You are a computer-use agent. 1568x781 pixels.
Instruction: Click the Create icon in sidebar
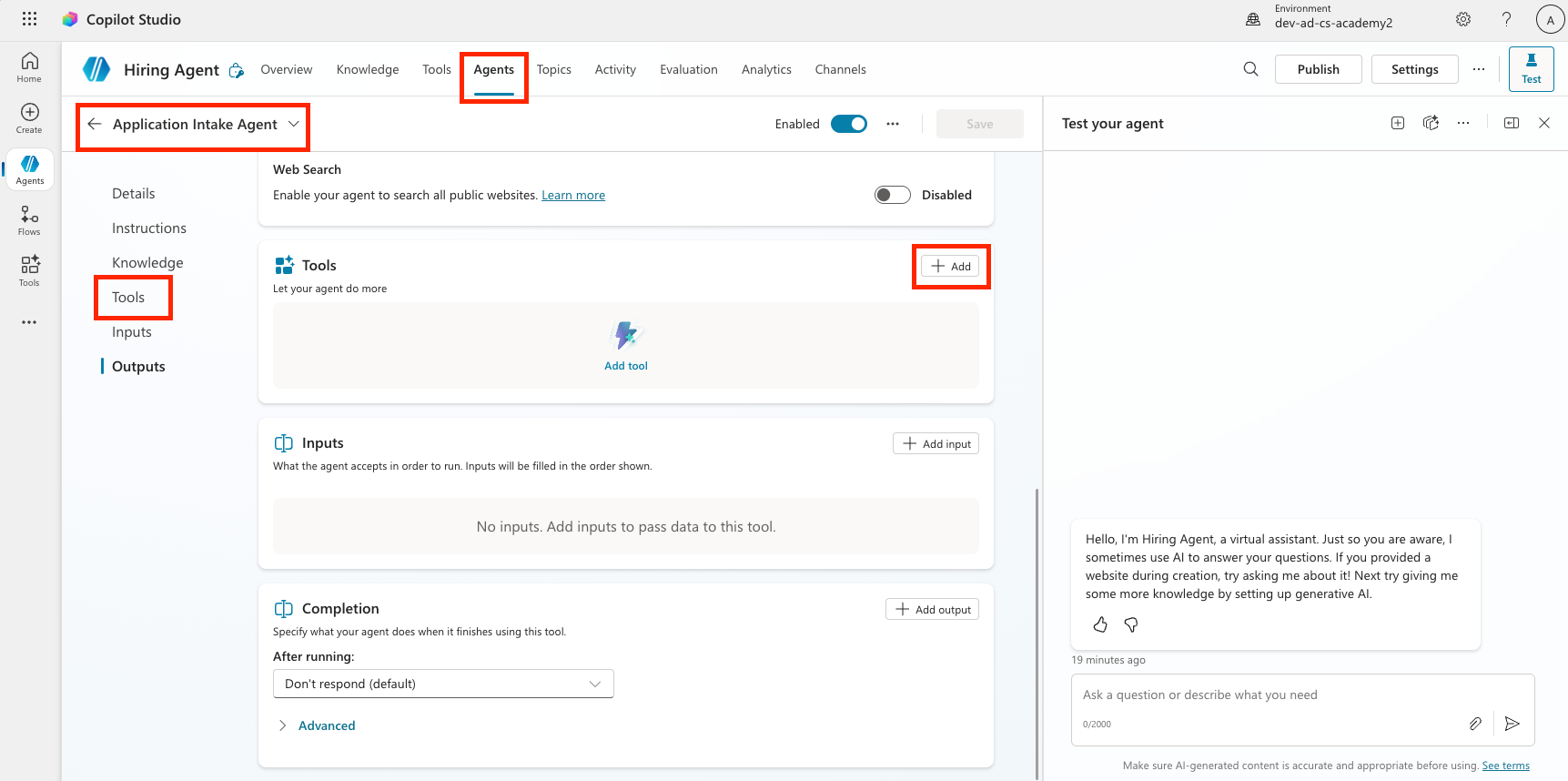pyautogui.click(x=29, y=117)
